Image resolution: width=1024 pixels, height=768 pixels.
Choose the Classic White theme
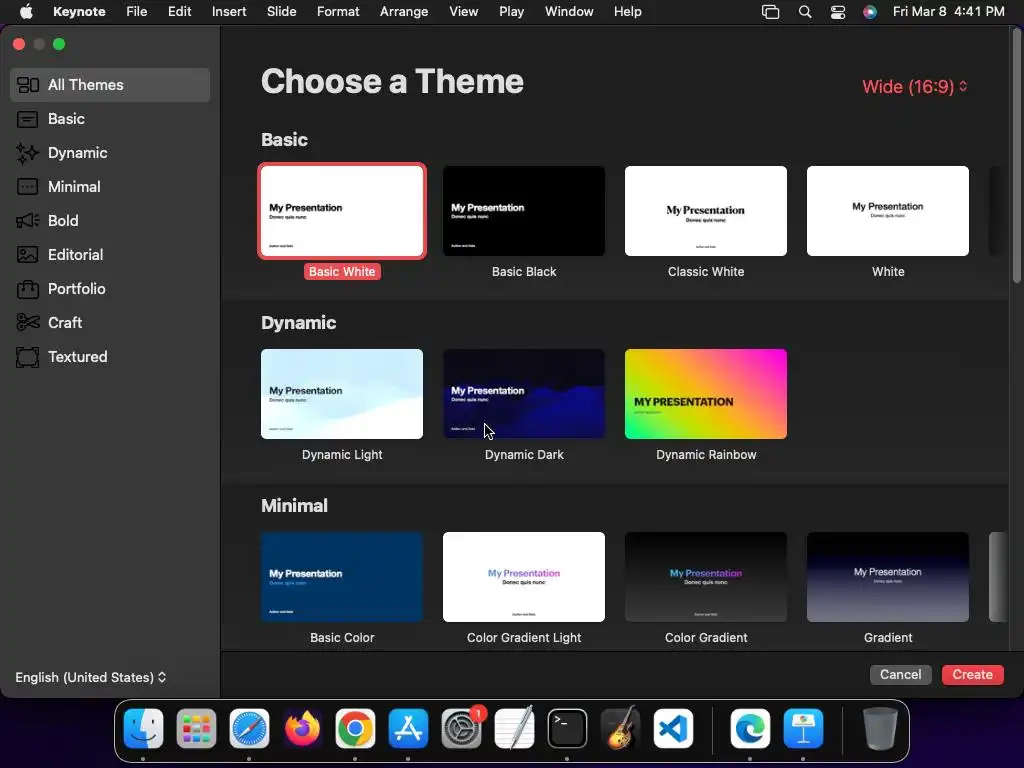706,211
